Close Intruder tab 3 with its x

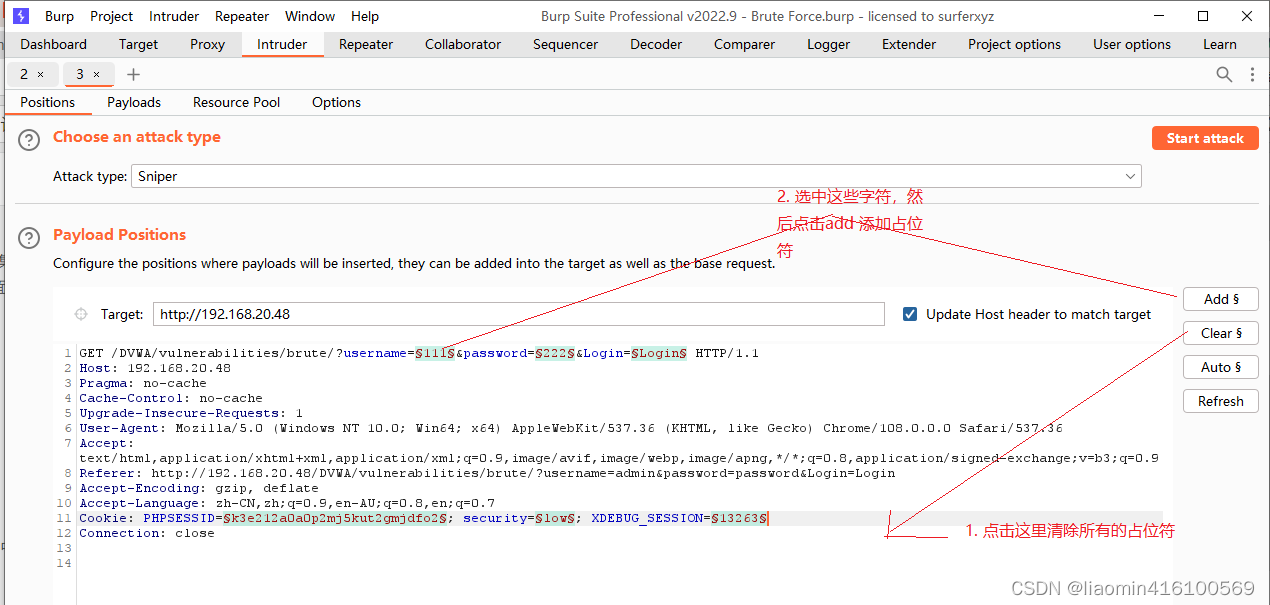pyautogui.click(x=96, y=75)
